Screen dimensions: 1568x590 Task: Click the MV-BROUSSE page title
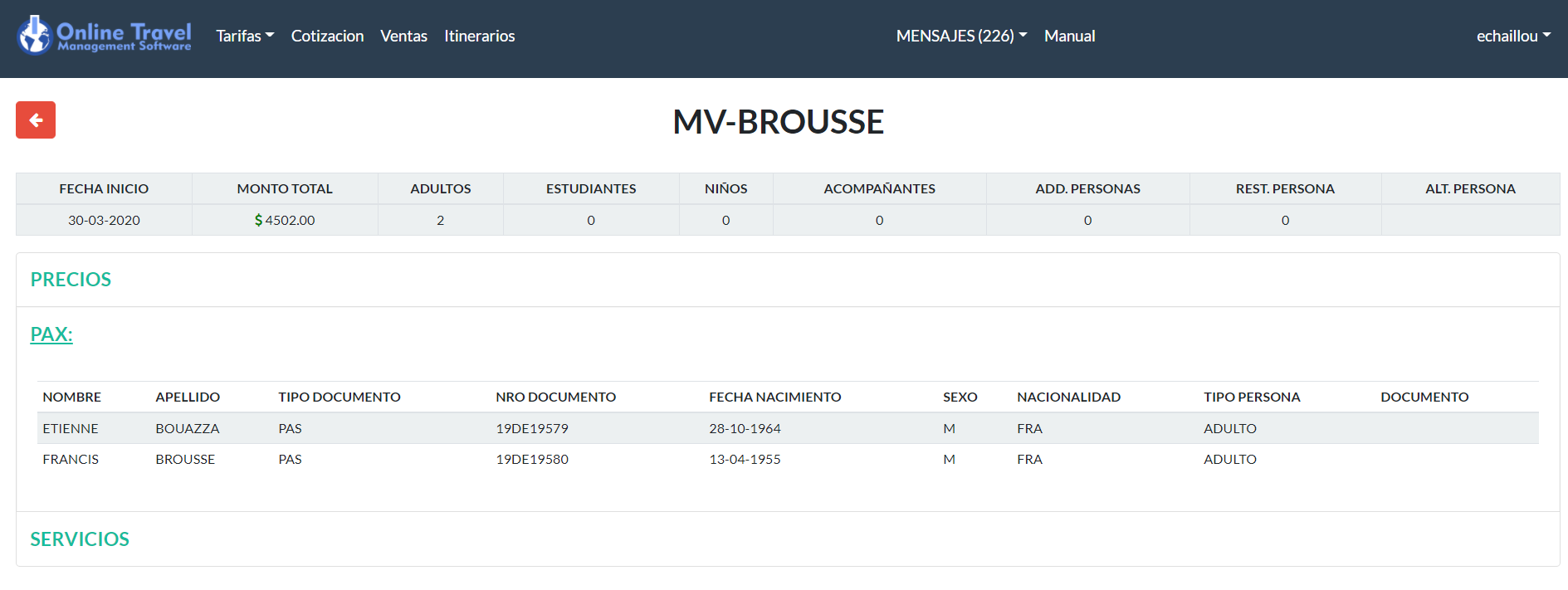(778, 122)
